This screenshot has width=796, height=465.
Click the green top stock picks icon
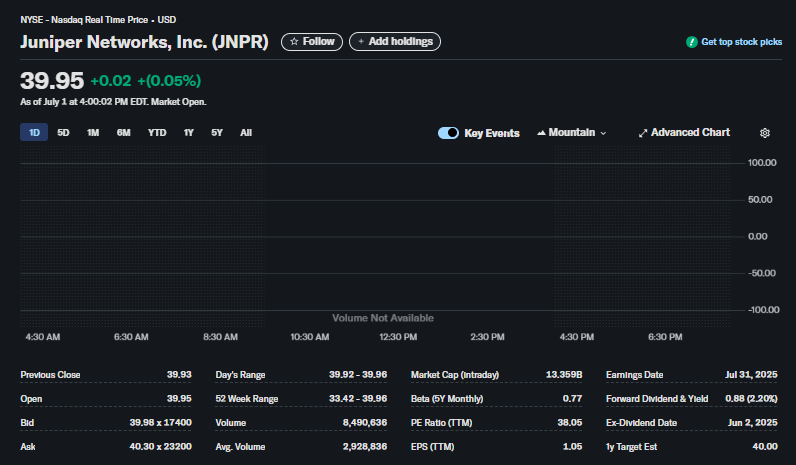691,42
